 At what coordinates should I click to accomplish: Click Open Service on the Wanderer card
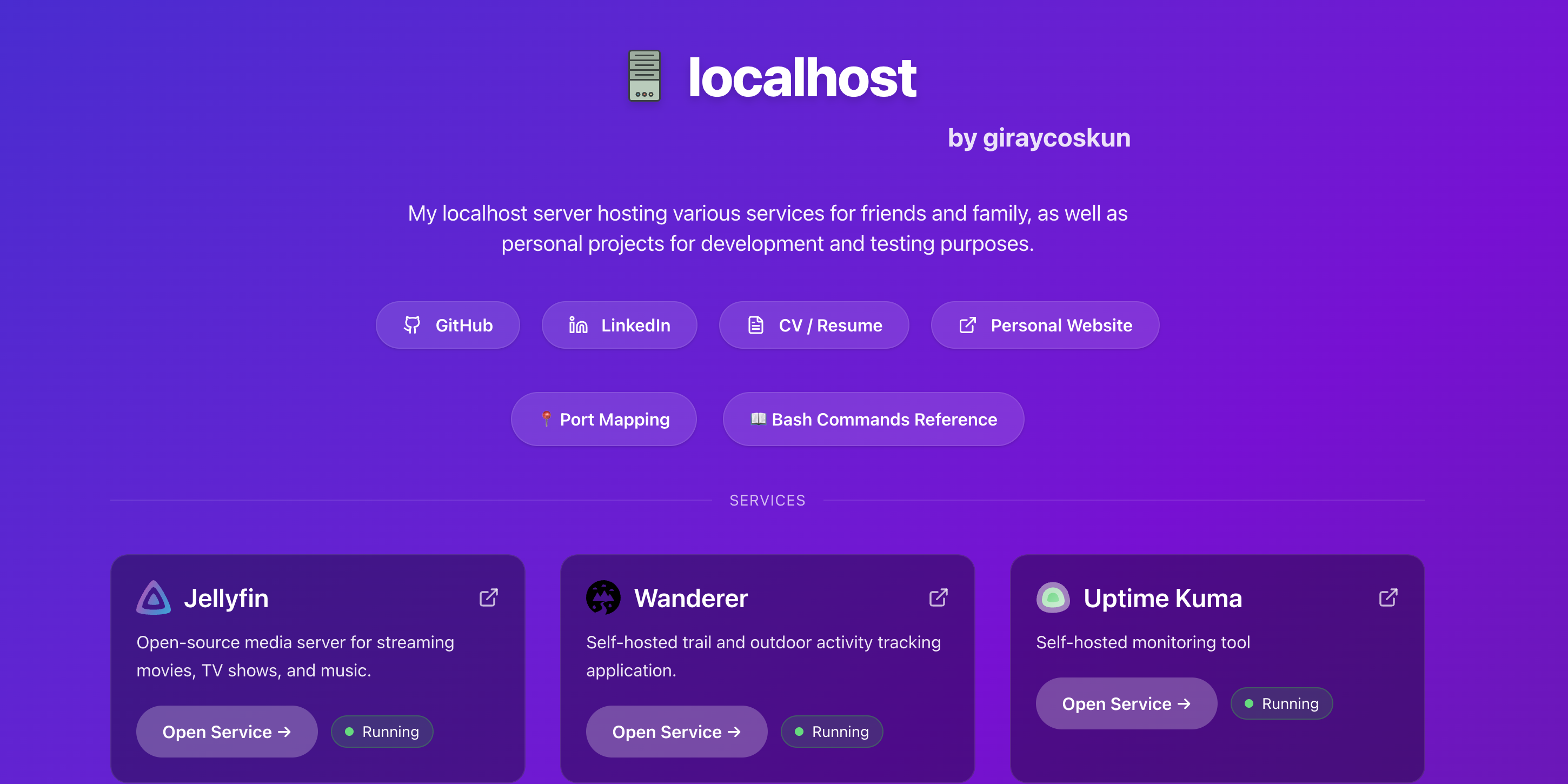[676, 732]
